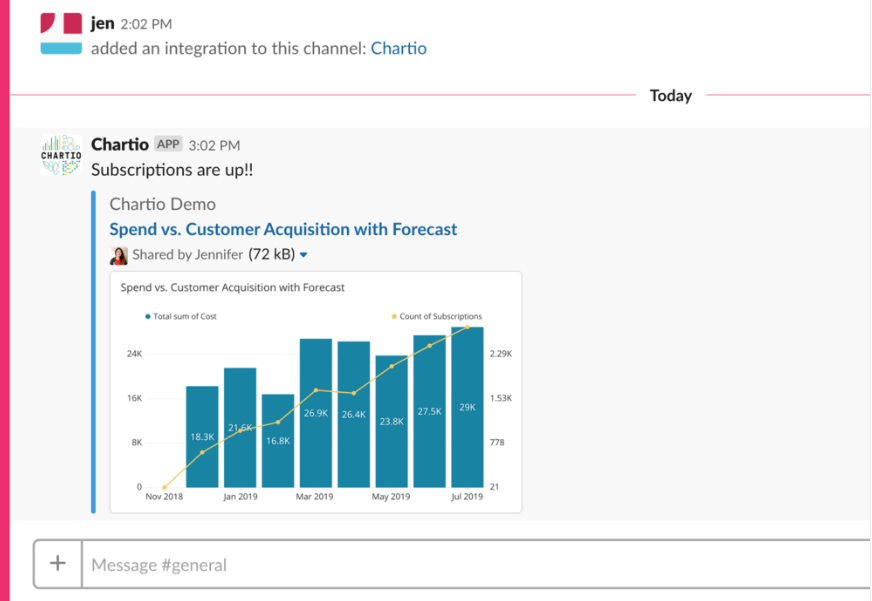This screenshot has width=872, height=601.
Task: Click Jennifer's tiny avatar next to Shared by
Action: [x=119, y=255]
